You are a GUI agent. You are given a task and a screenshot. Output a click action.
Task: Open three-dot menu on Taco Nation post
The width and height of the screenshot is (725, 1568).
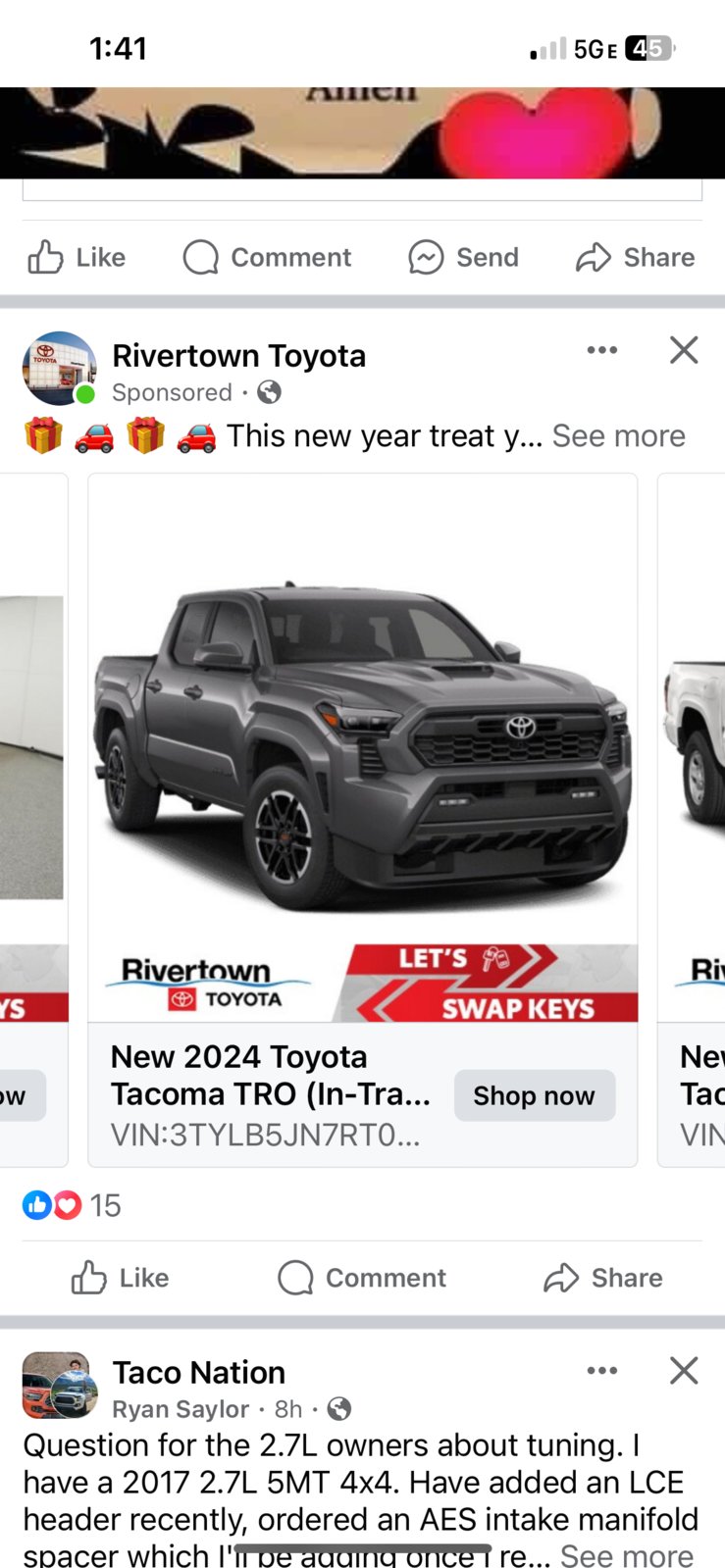[x=601, y=1370]
